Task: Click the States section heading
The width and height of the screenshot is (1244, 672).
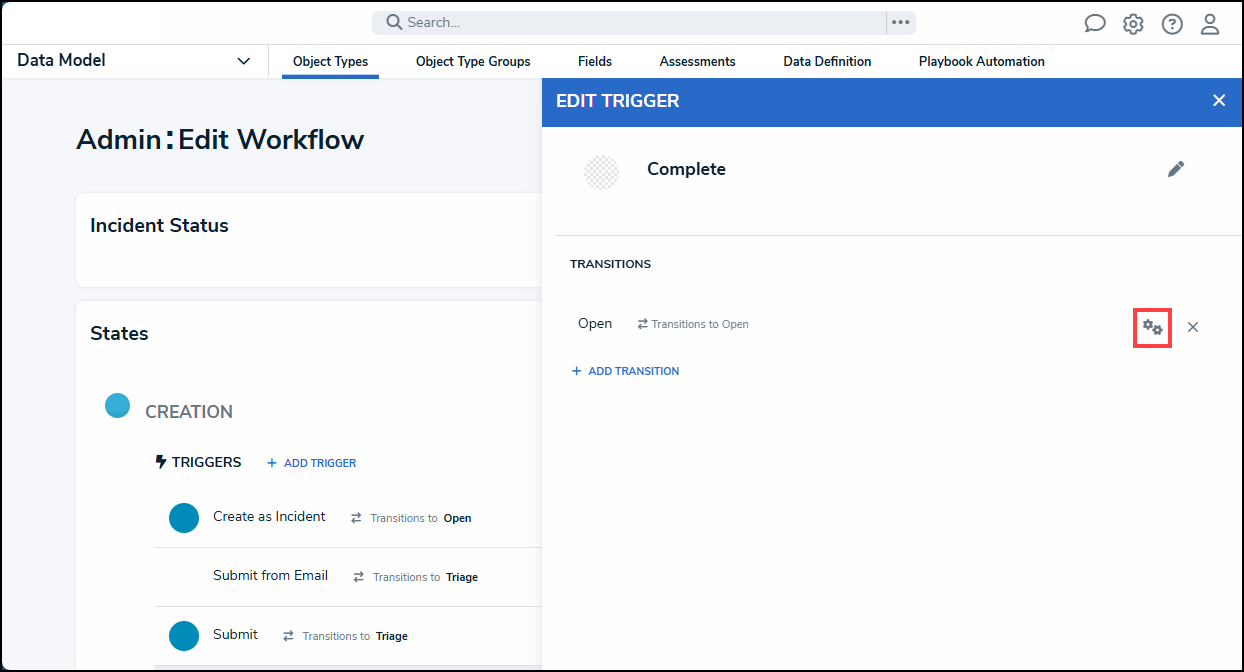Action: [x=119, y=333]
